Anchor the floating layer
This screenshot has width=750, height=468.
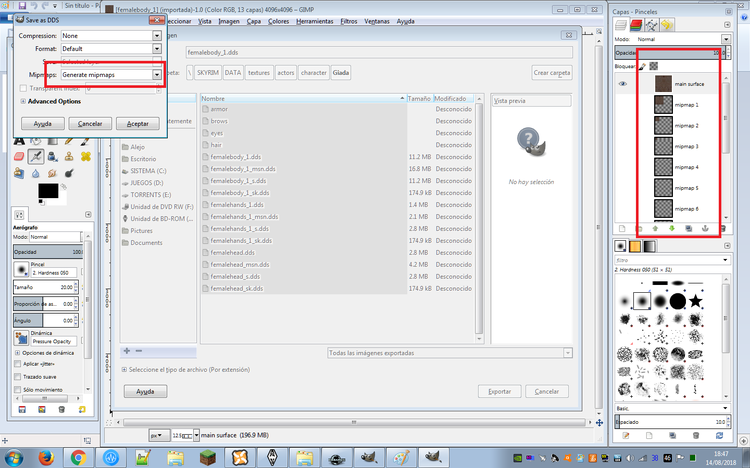pyautogui.click(x=705, y=229)
